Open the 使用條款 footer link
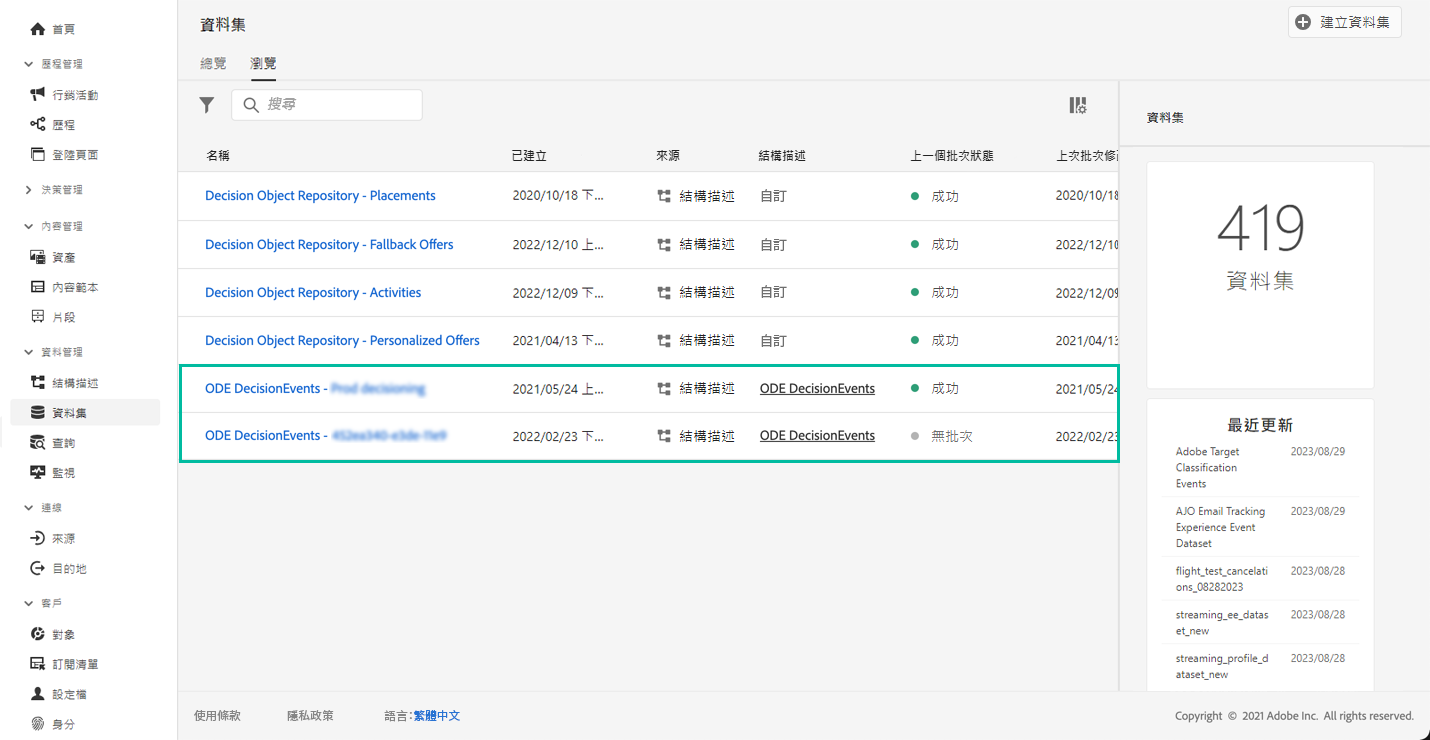The width and height of the screenshot is (1430, 740). point(217,716)
